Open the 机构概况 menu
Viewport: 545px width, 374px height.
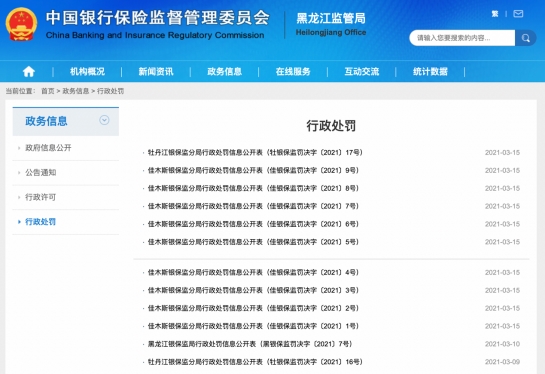(x=87, y=72)
